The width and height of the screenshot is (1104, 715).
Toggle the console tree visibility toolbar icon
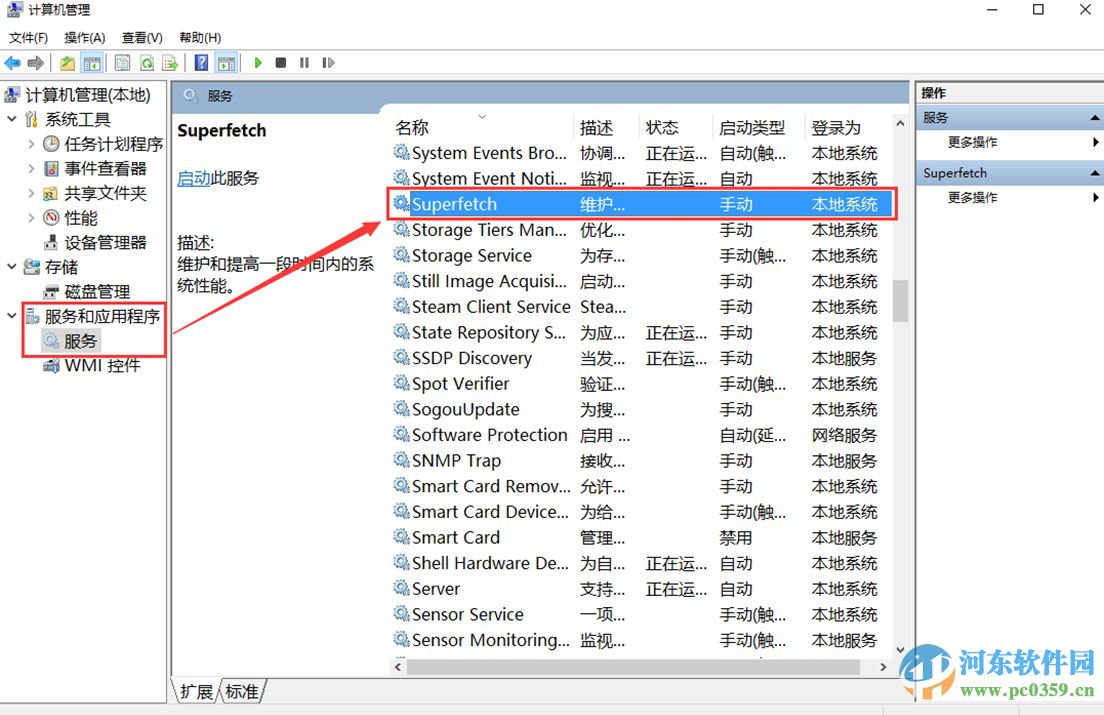pos(93,63)
